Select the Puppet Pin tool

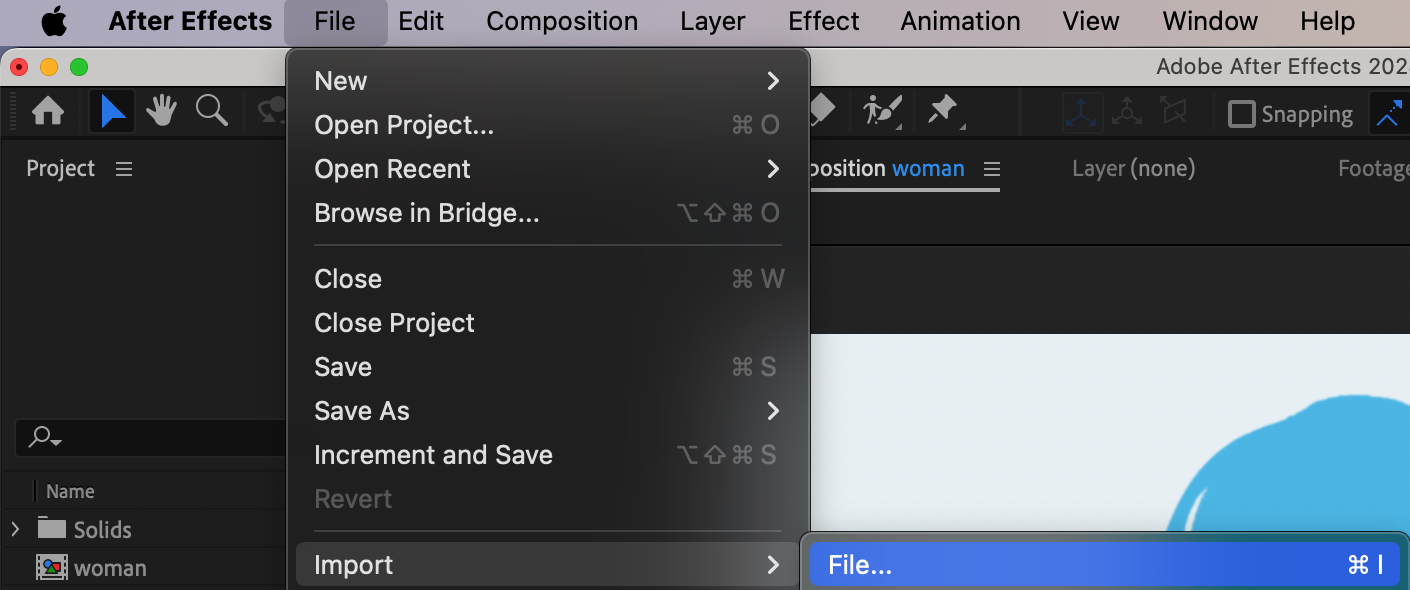pyautogui.click(x=943, y=111)
